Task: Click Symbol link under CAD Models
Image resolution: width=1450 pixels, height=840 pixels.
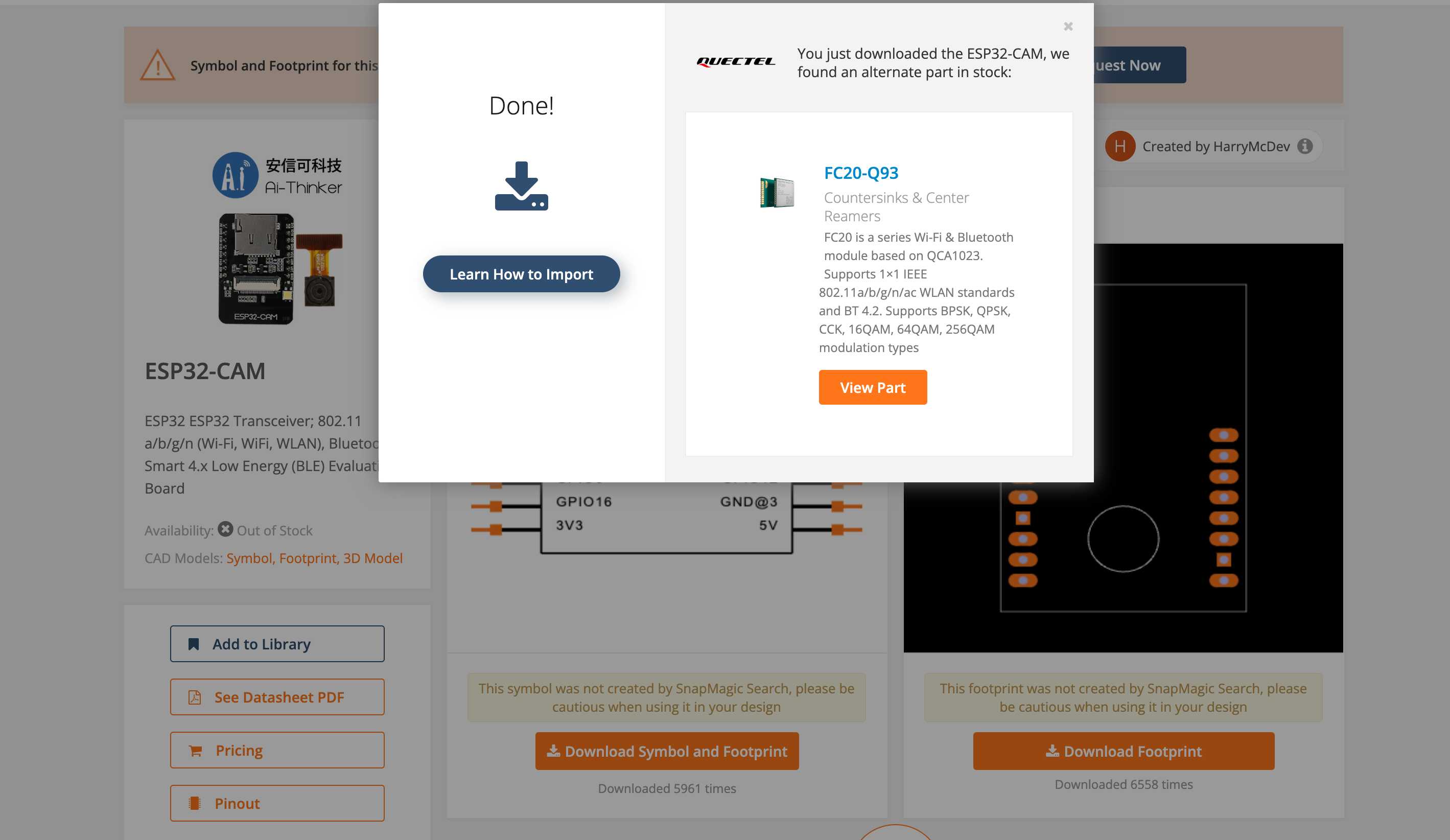Action: (x=248, y=558)
